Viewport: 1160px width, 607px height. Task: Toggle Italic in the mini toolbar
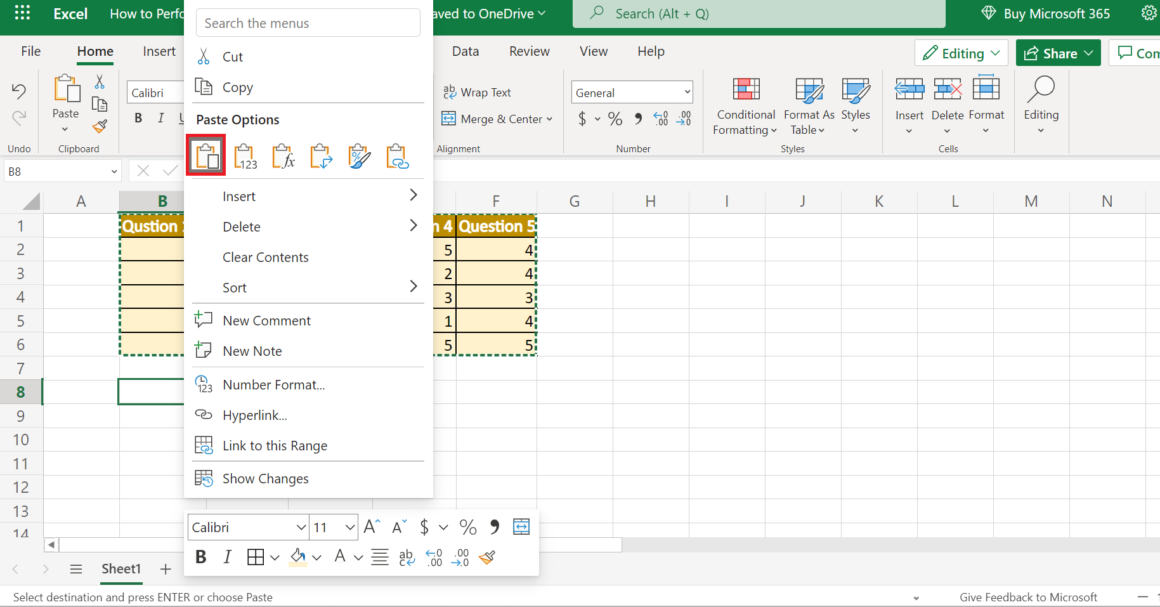227,557
